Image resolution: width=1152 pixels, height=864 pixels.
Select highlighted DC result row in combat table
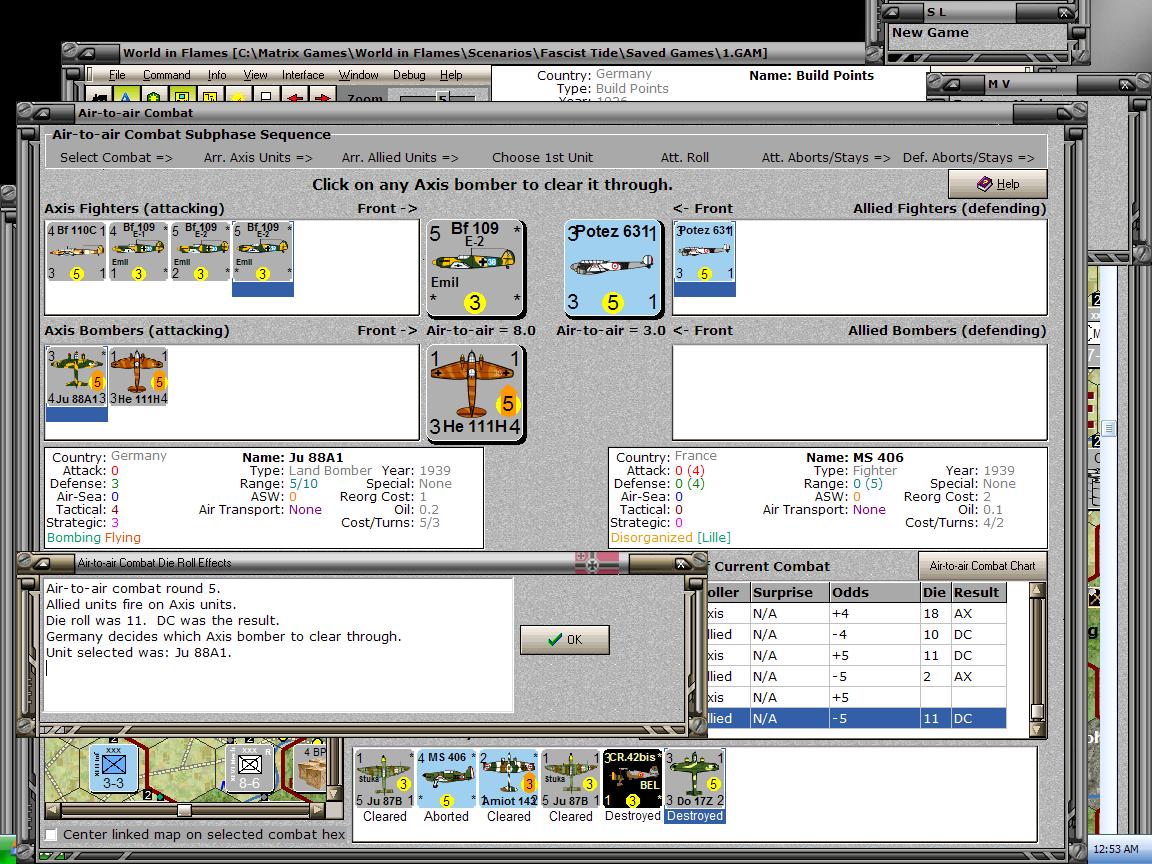pyautogui.click(x=855, y=719)
